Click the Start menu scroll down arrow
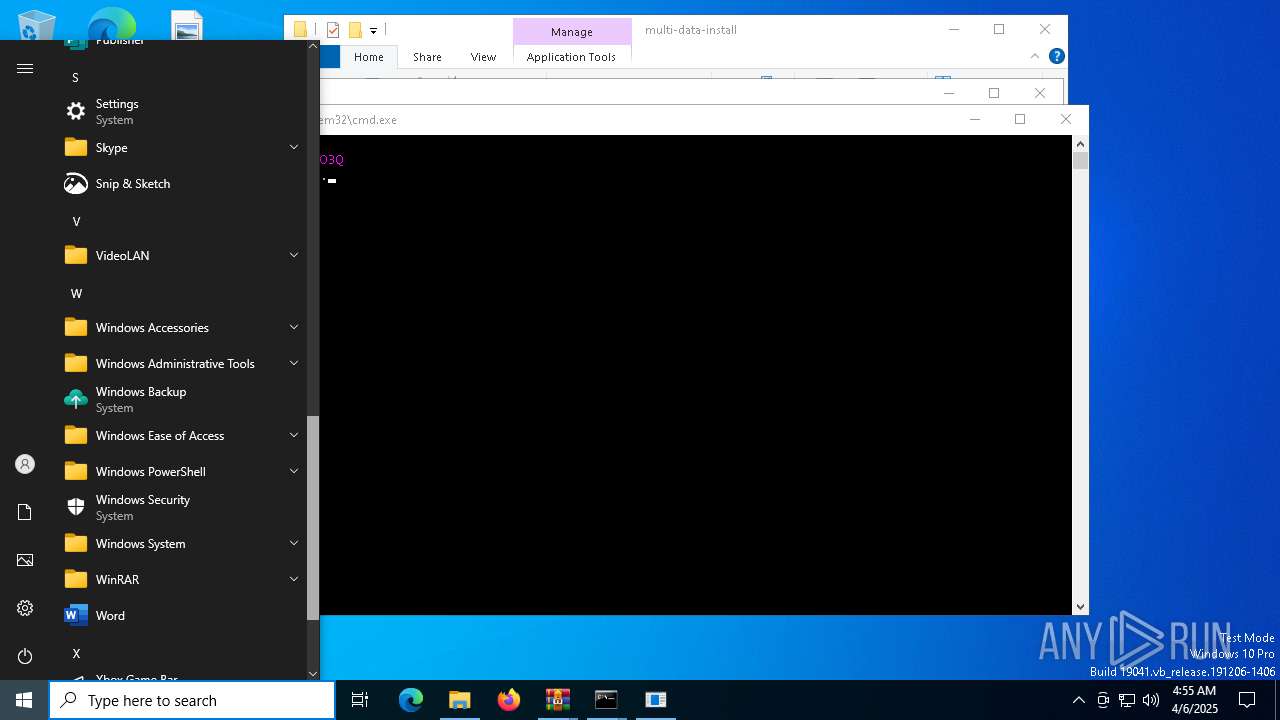Viewport: 1280px width, 720px height. click(x=313, y=674)
